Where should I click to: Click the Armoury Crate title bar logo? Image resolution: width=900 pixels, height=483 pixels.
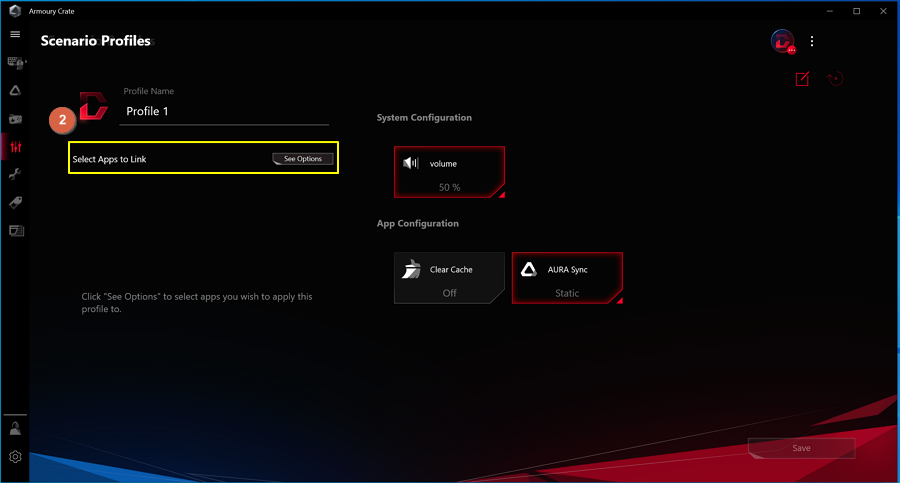[x=15, y=11]
